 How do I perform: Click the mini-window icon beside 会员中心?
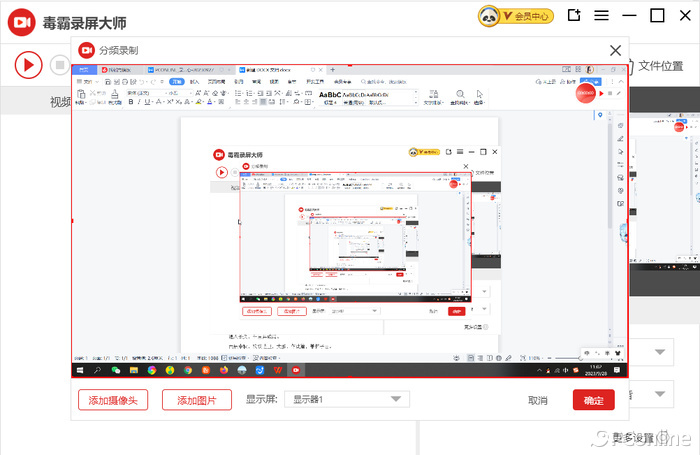tap(574, 16)
